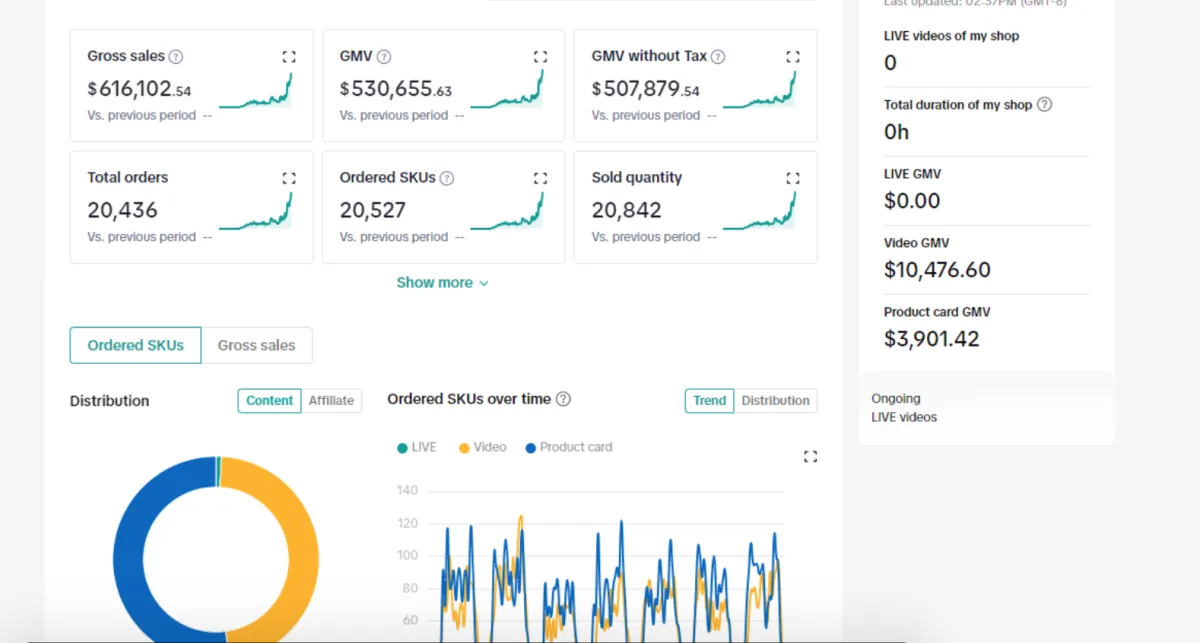Click the $507,879.54 value
Screen dimensions: 1200x643
tap(645, 89)
